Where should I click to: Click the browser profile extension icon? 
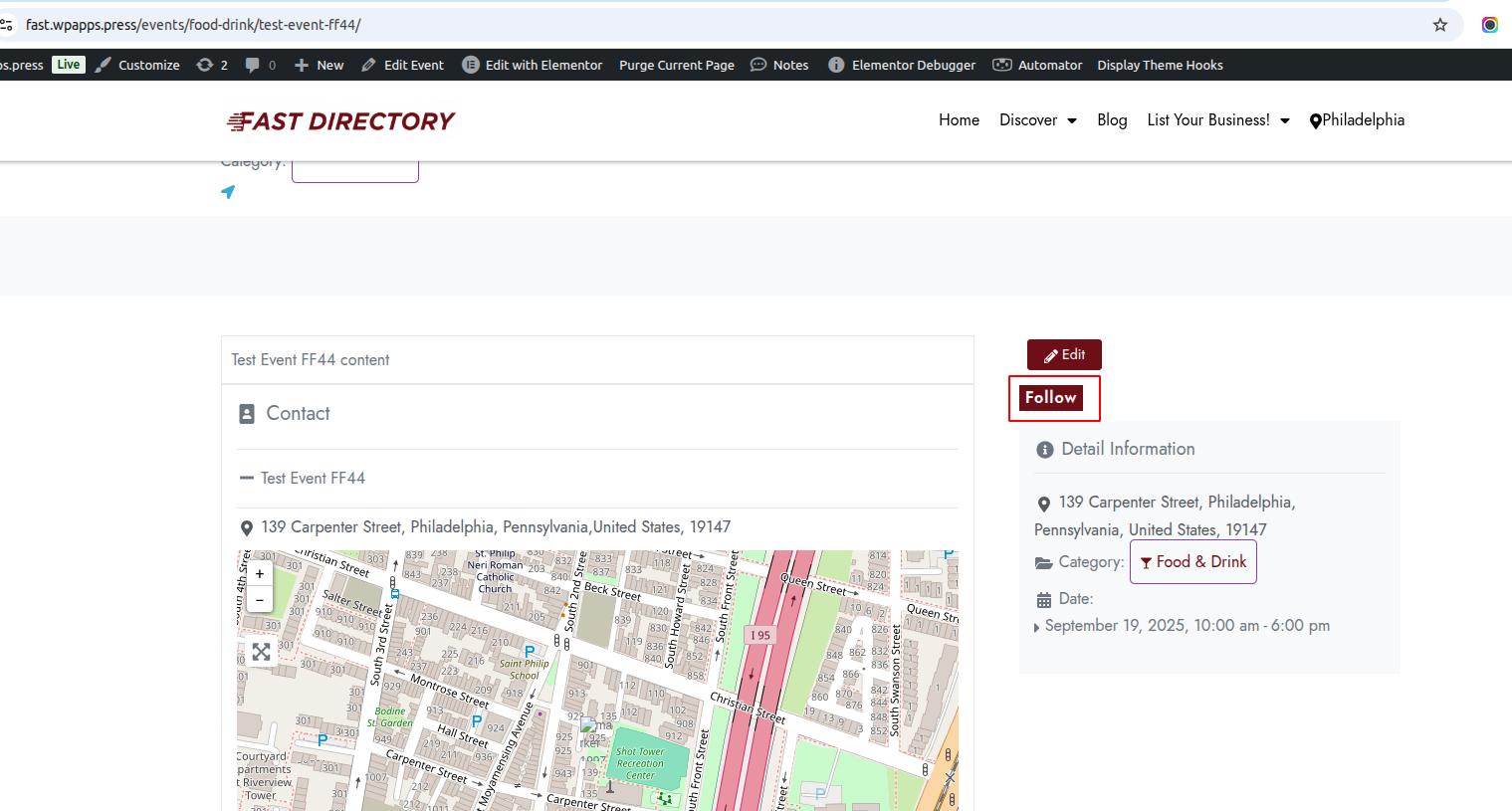[1489, 25]
